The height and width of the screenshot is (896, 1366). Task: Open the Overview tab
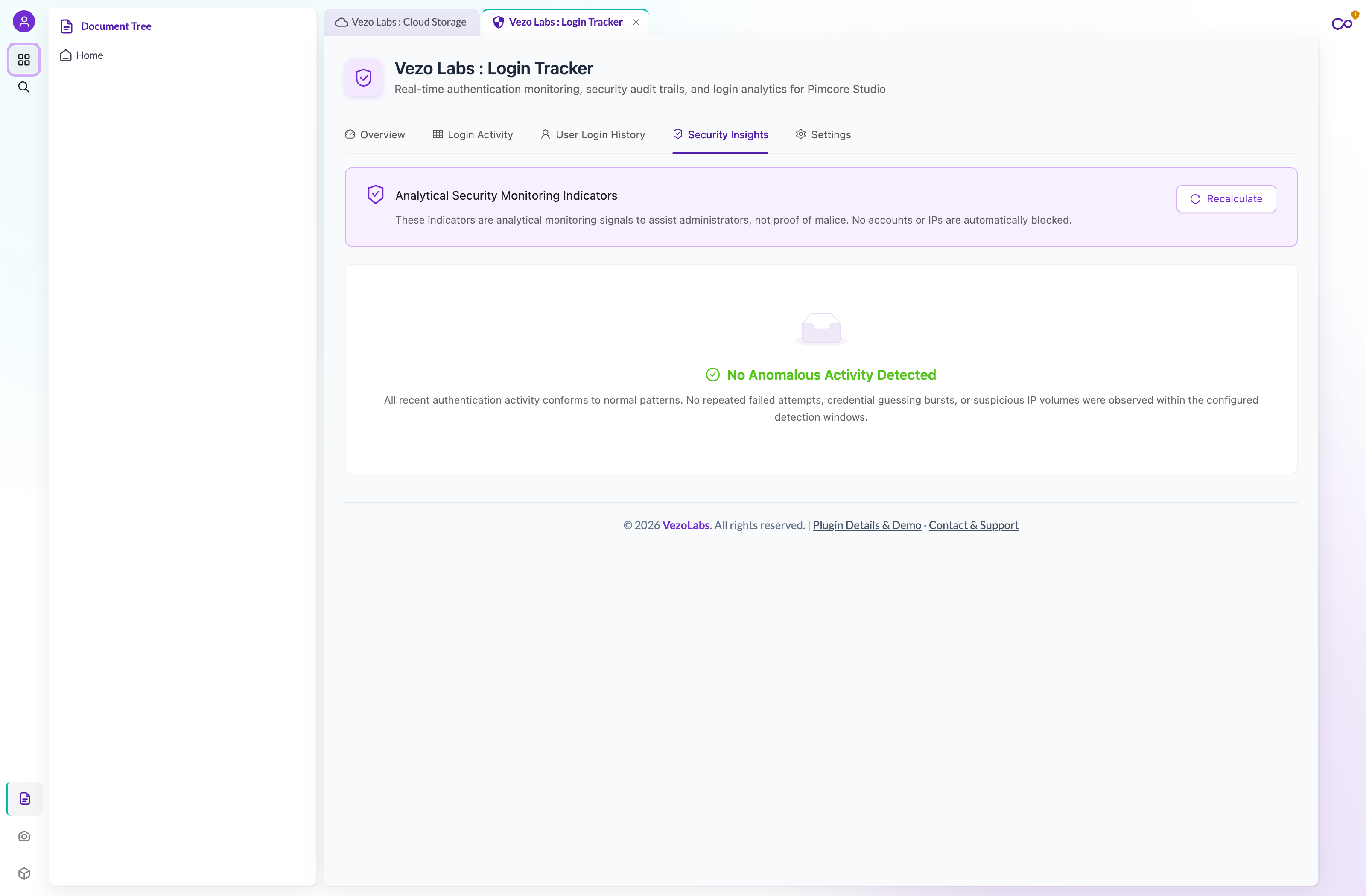coord(375,134)
